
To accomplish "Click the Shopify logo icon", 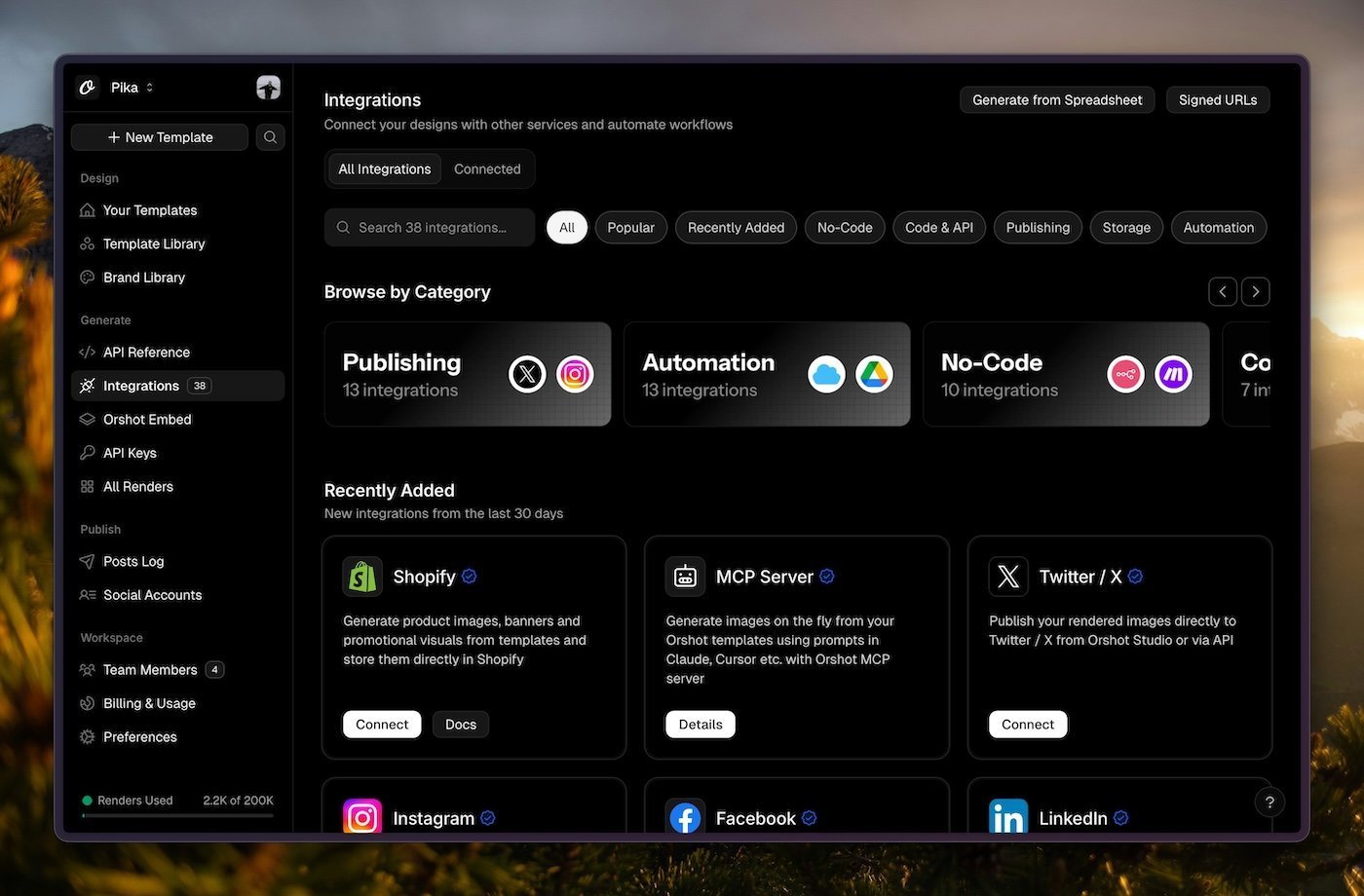I will 362,577.
